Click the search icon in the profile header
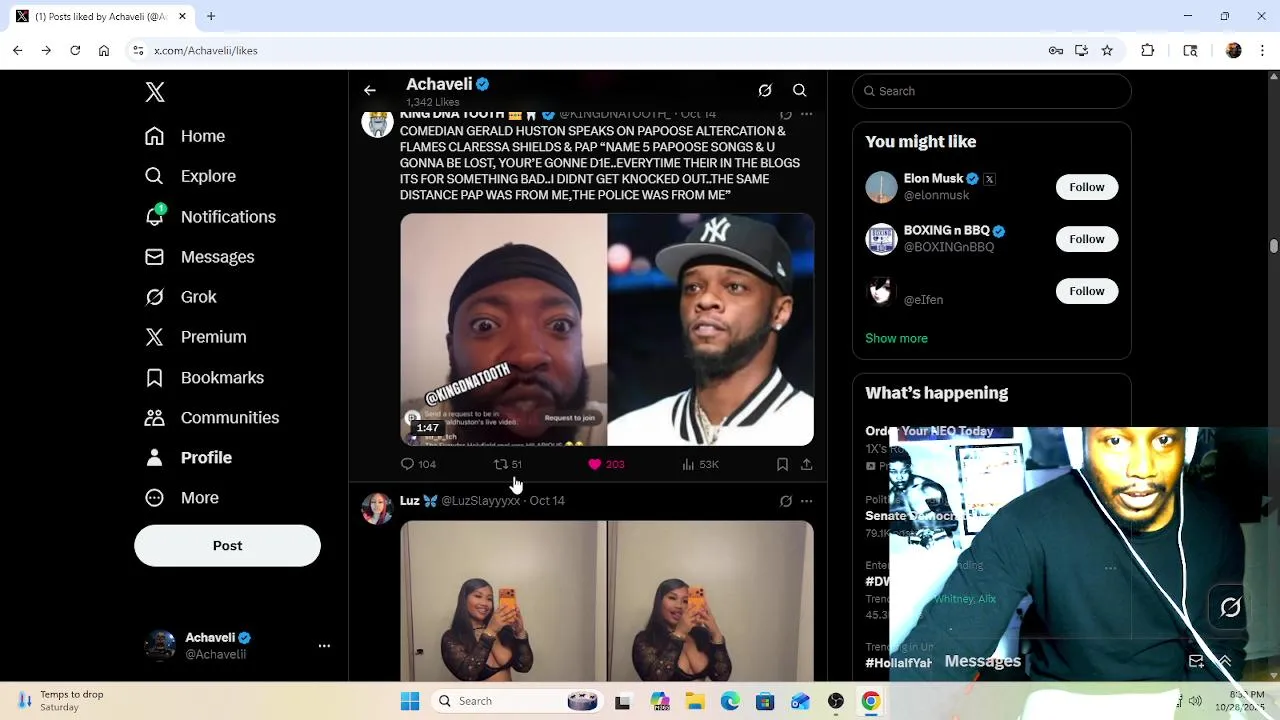Screen dimensions: 1280x720 click(799, 91)
